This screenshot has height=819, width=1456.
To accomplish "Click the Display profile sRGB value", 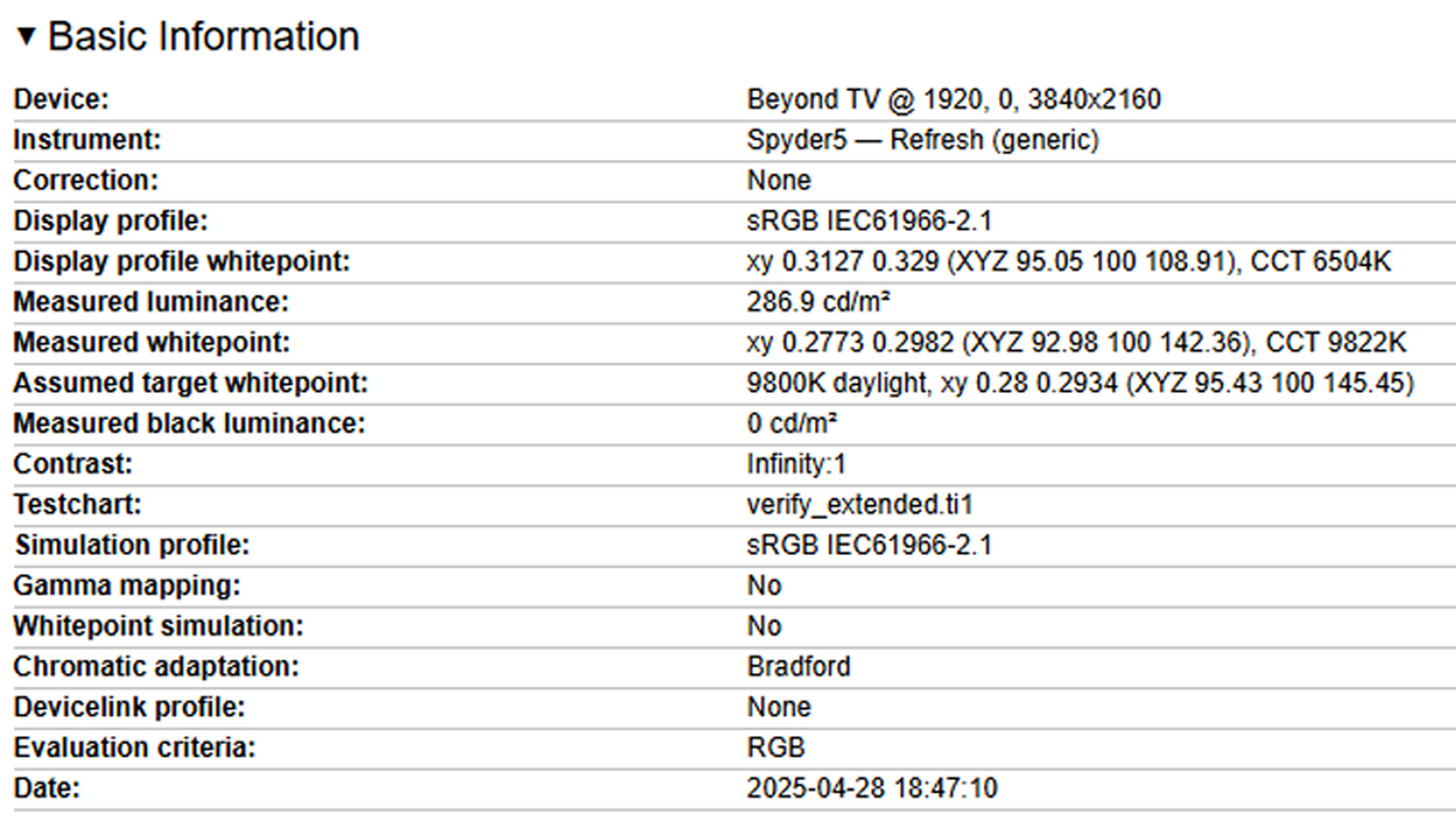I will [x=869, y=221].
